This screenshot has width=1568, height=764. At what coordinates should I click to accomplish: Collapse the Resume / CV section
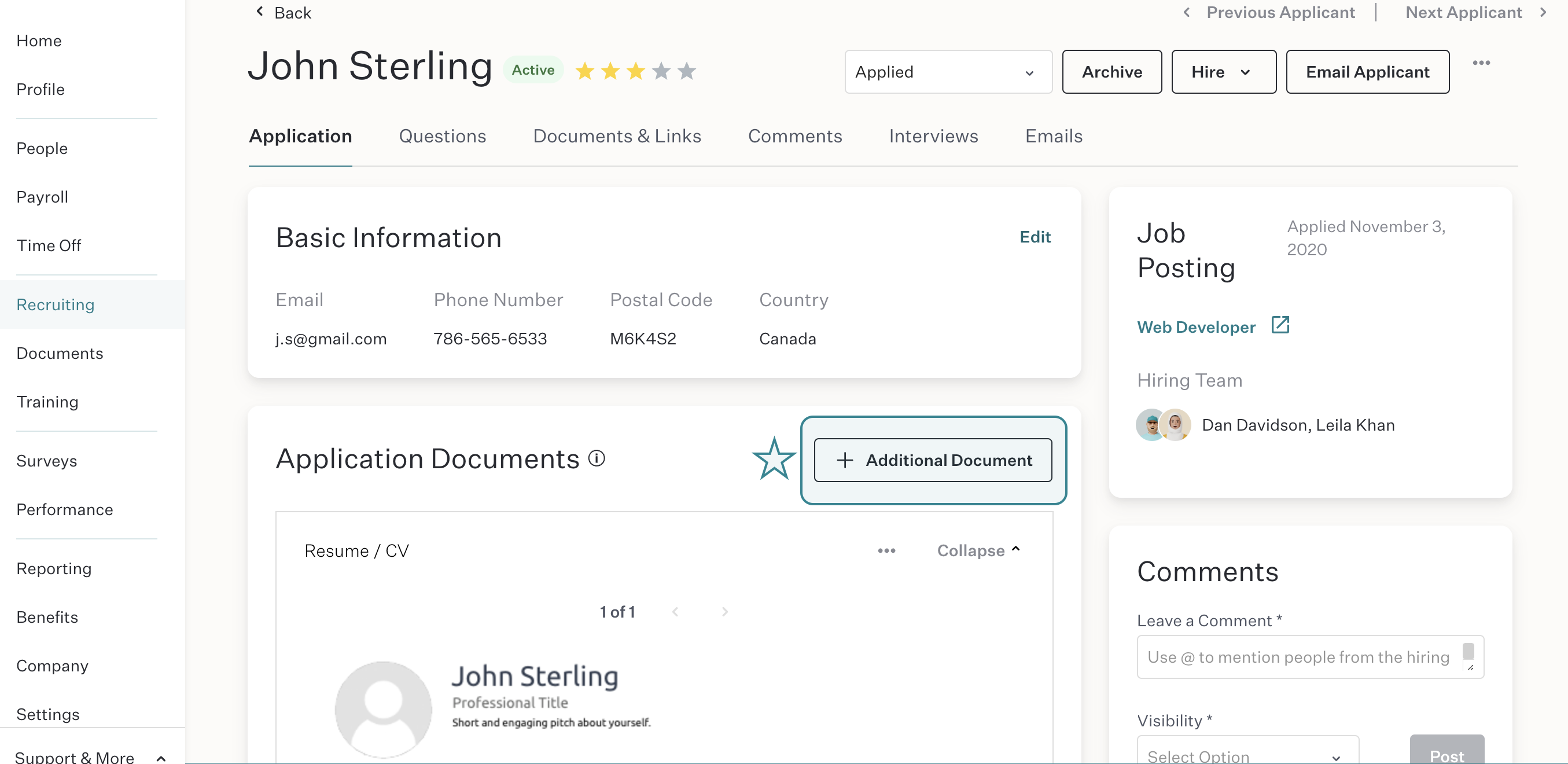(x=979, y=550)
